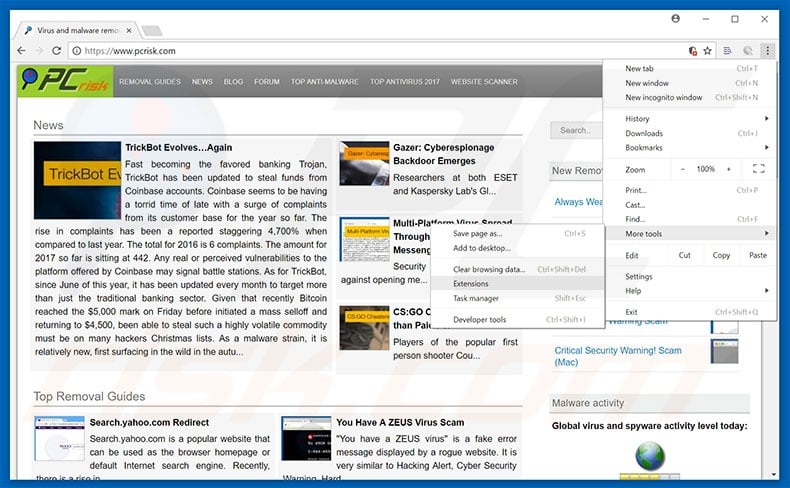The height and width of the screenshot is (488, 790).
Task: Click the page scrollbar down arrow
Action: coord(774,474)
